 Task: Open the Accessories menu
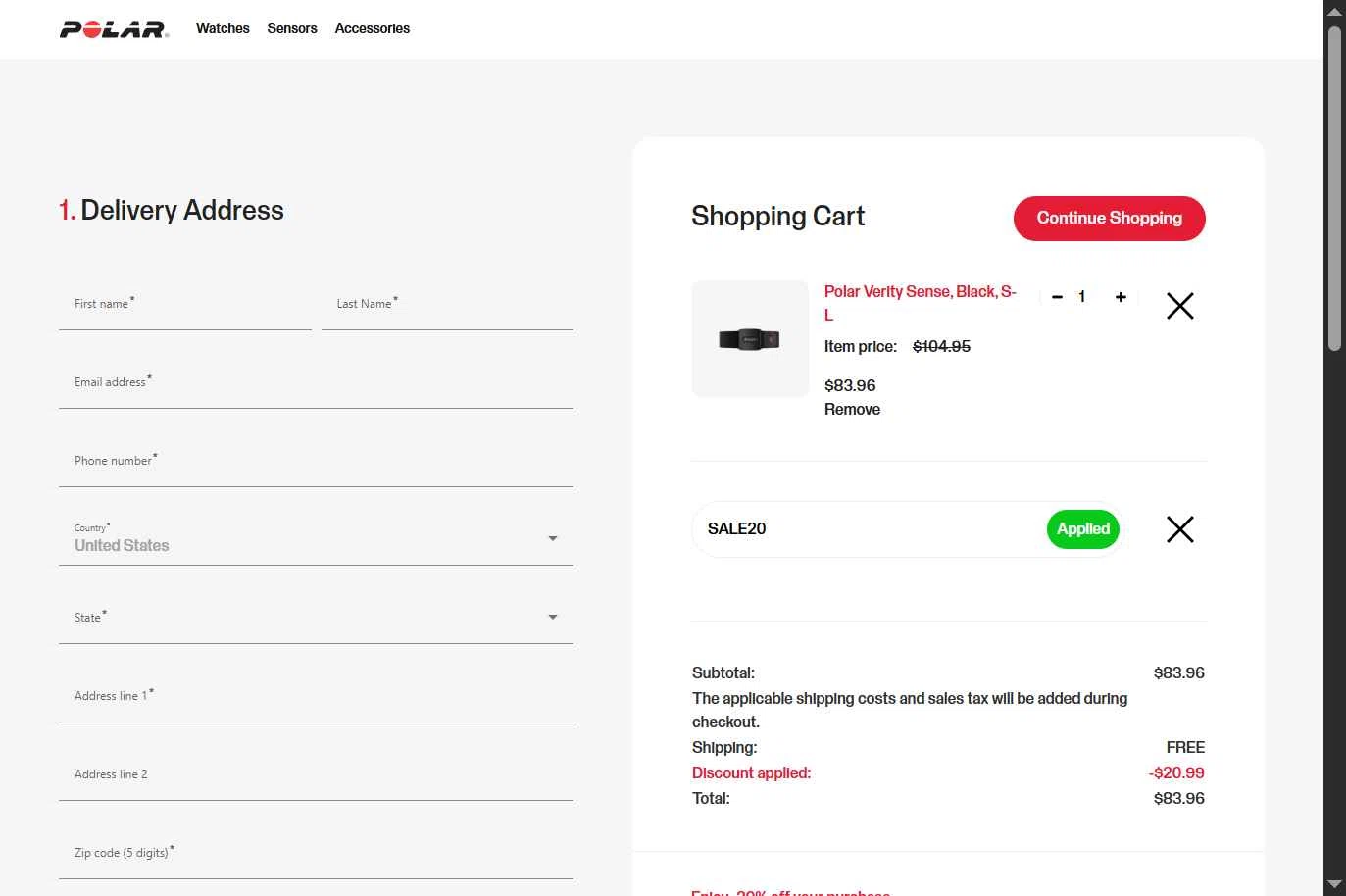373,28
